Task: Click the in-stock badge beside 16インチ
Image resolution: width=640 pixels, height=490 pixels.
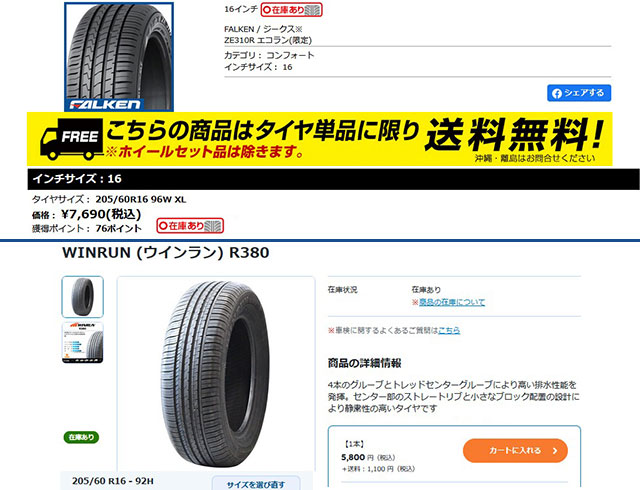Action: (291, 10)
